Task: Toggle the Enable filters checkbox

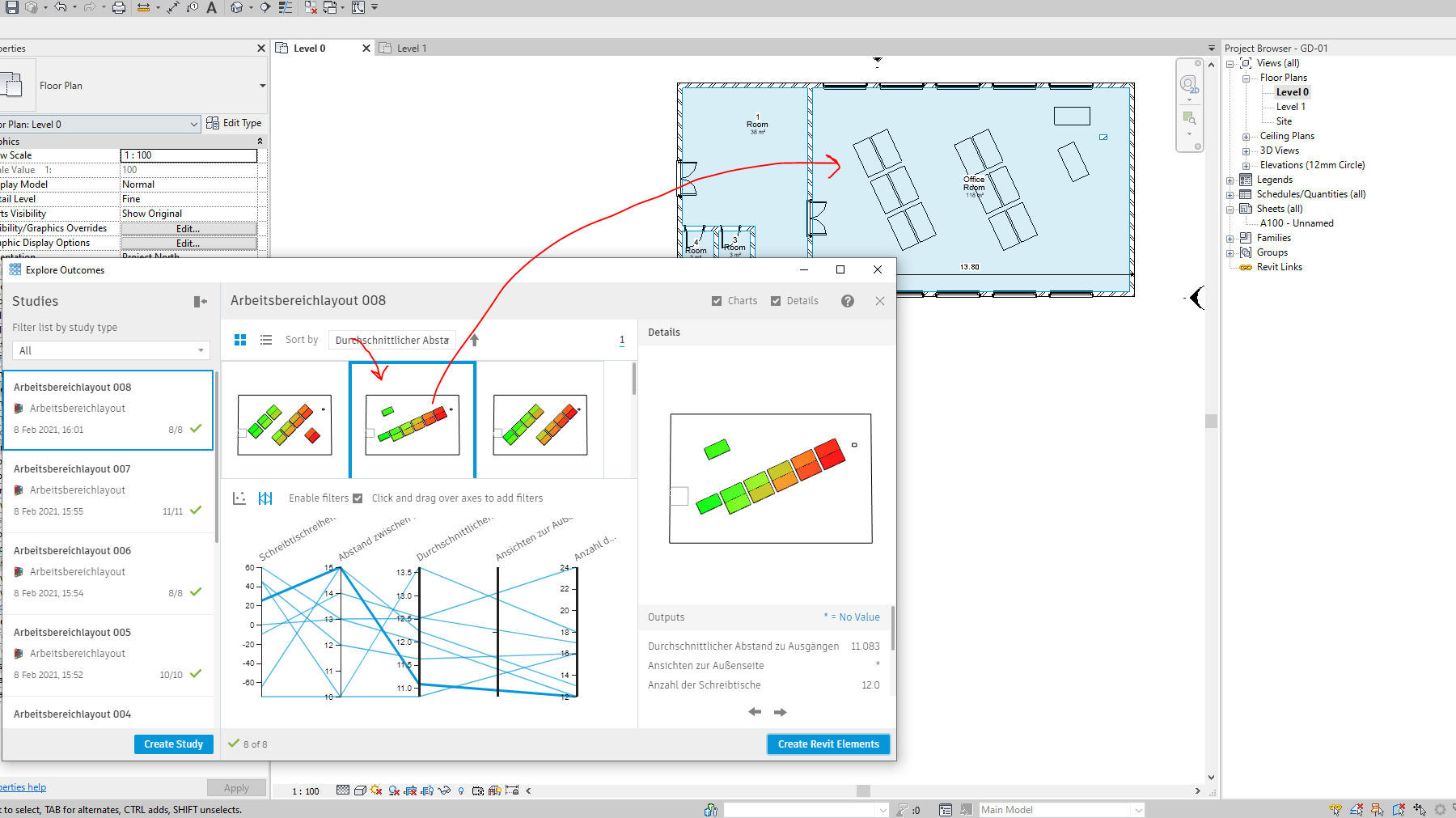Action: (x=358, y=498)
